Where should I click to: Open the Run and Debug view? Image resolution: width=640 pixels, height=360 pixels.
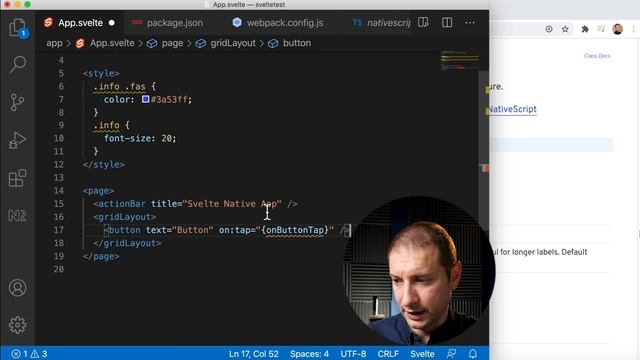tap(18, 140)
